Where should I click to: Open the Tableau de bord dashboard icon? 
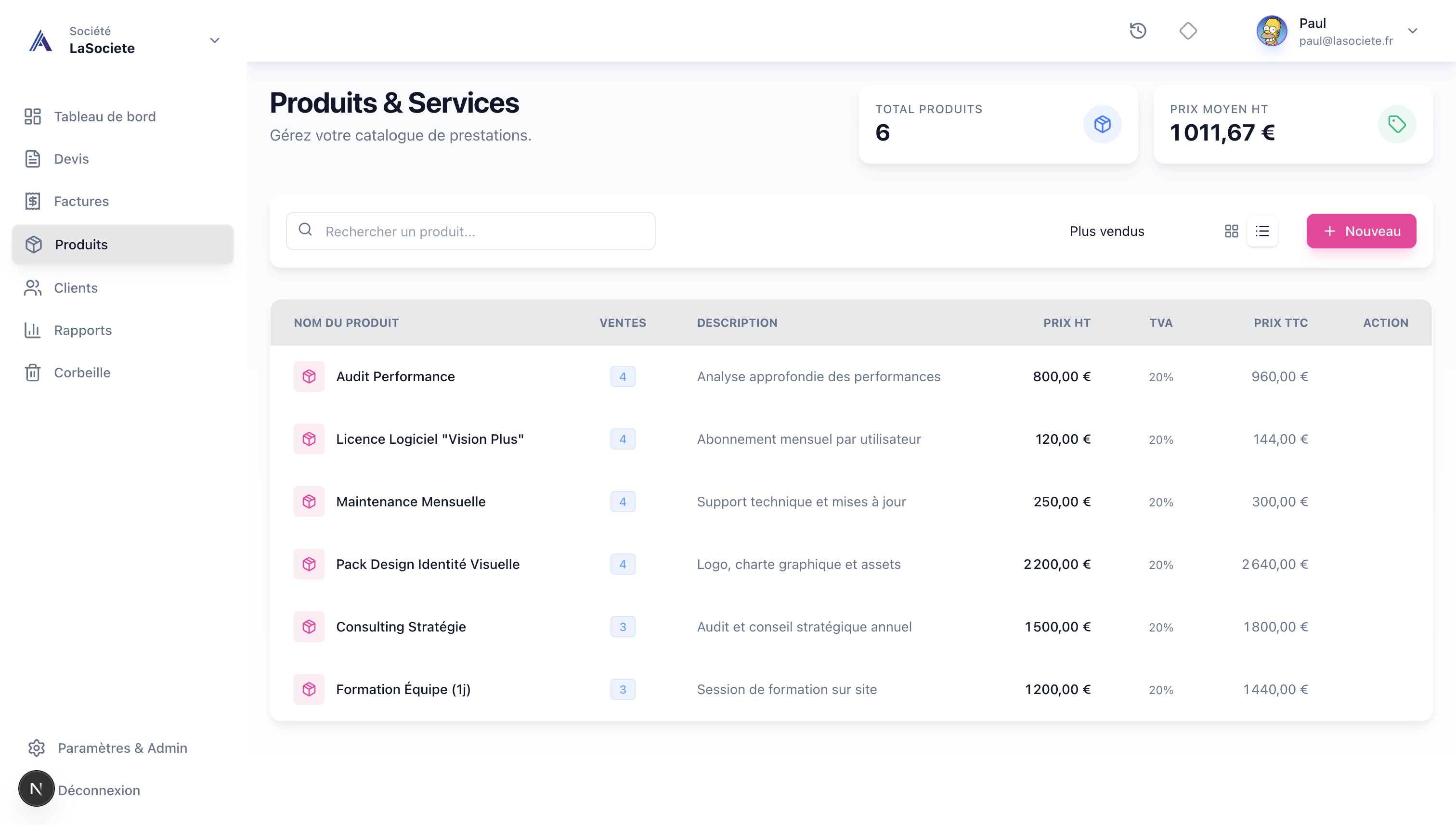(x=32, y=116)
